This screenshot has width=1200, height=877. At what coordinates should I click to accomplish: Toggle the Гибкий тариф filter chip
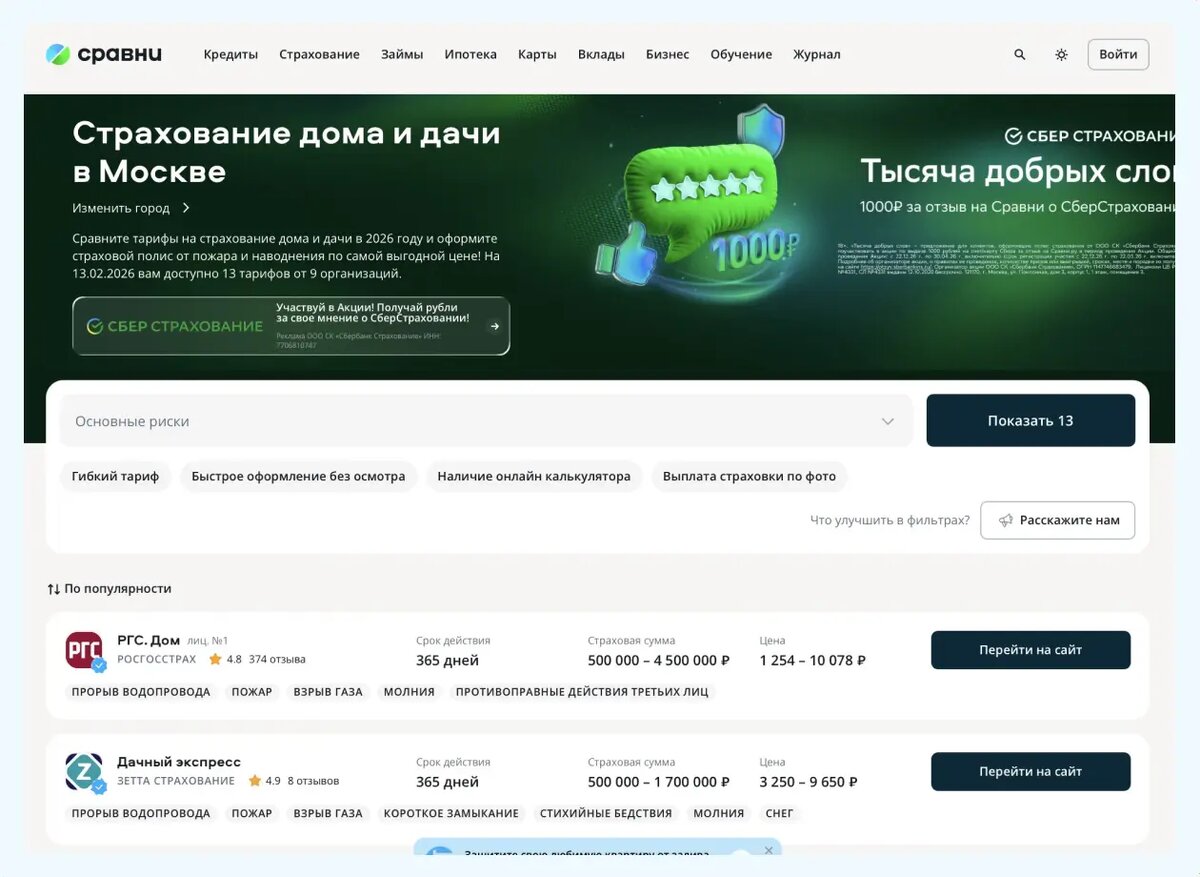coord(116,476)
